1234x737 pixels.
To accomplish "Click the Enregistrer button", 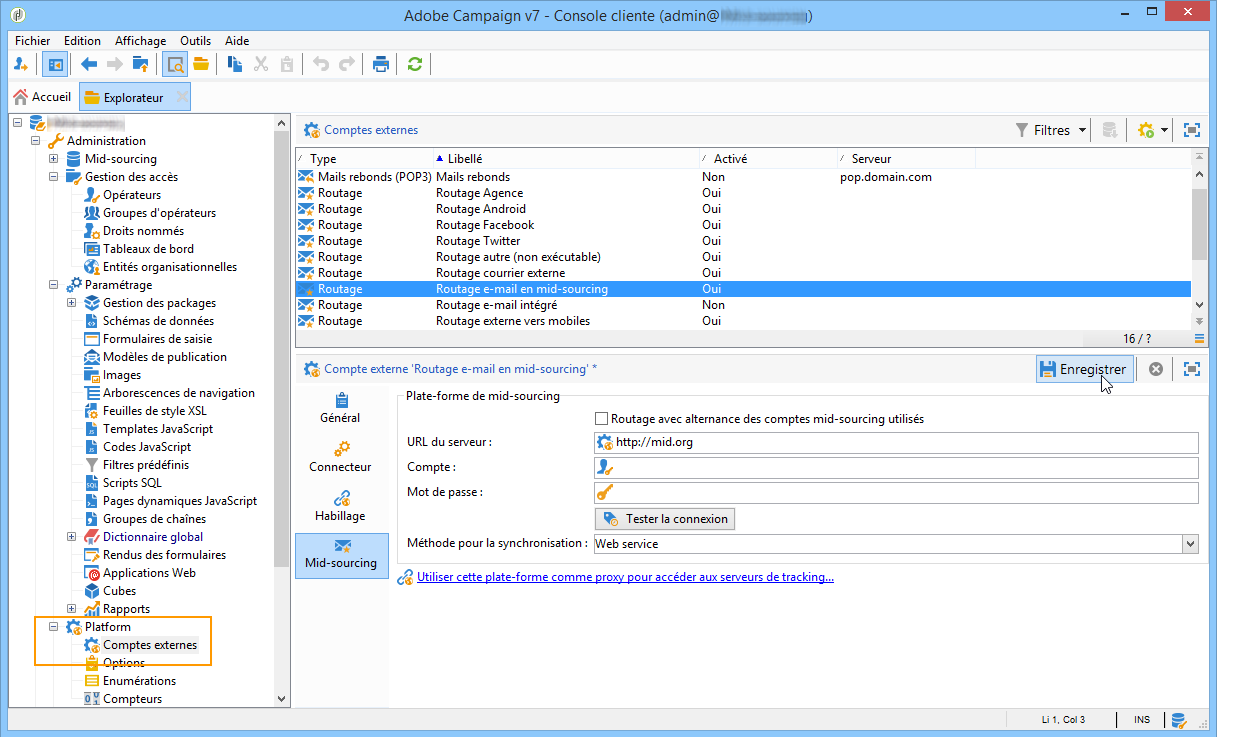I will (x=1084, y=369).
